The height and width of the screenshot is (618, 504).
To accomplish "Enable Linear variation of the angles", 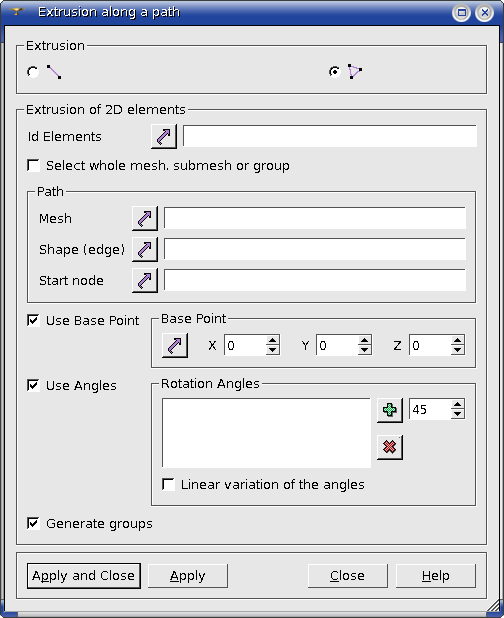I will coord(169,484).
